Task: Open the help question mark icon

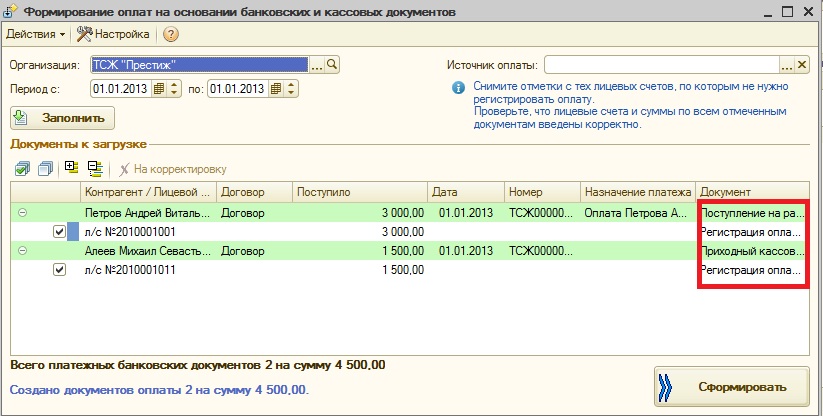Action: pyautogui.click(x=170, y=34)
